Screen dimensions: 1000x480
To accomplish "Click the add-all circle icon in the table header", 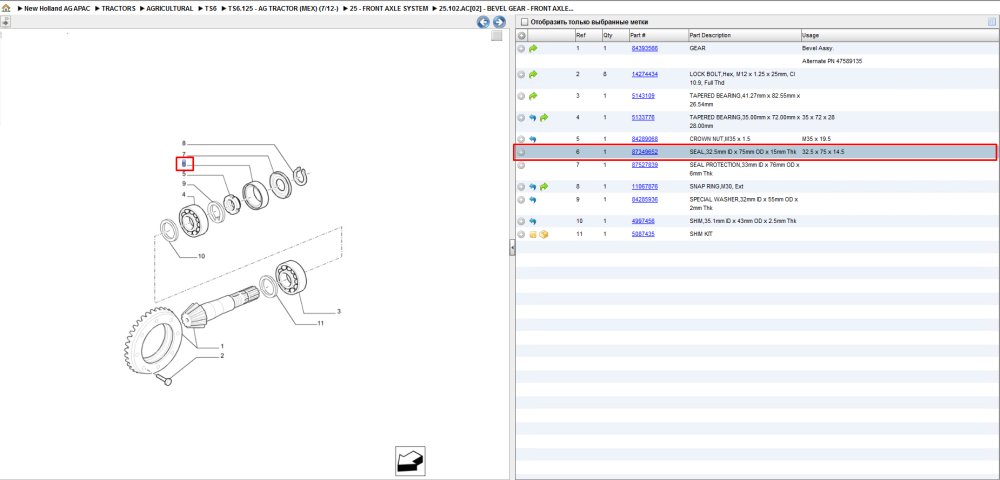I will point(522,36).
